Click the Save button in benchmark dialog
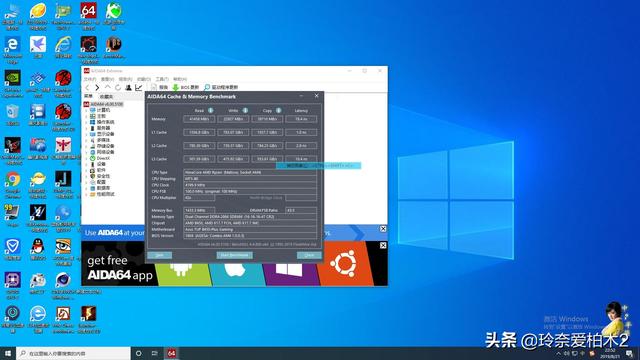The height and width of the screenshot is (360, 640). 160,255
